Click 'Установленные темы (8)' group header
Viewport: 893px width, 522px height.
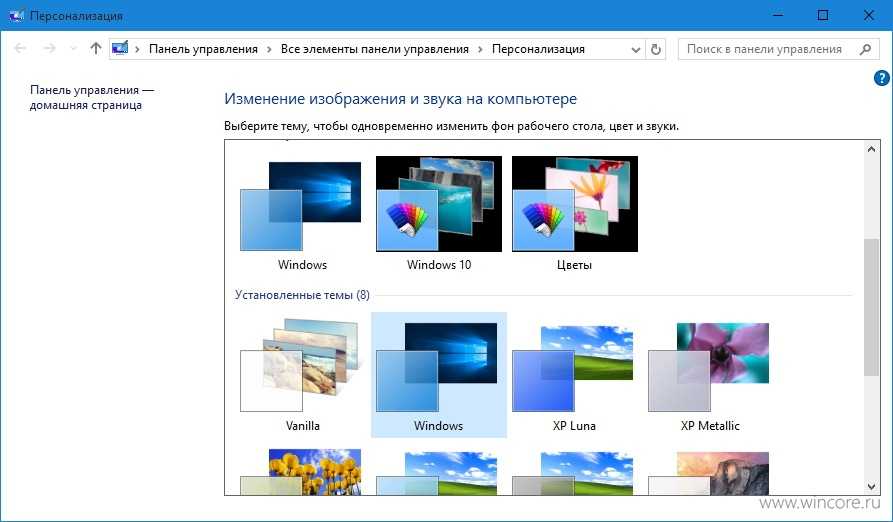point(302,295)
